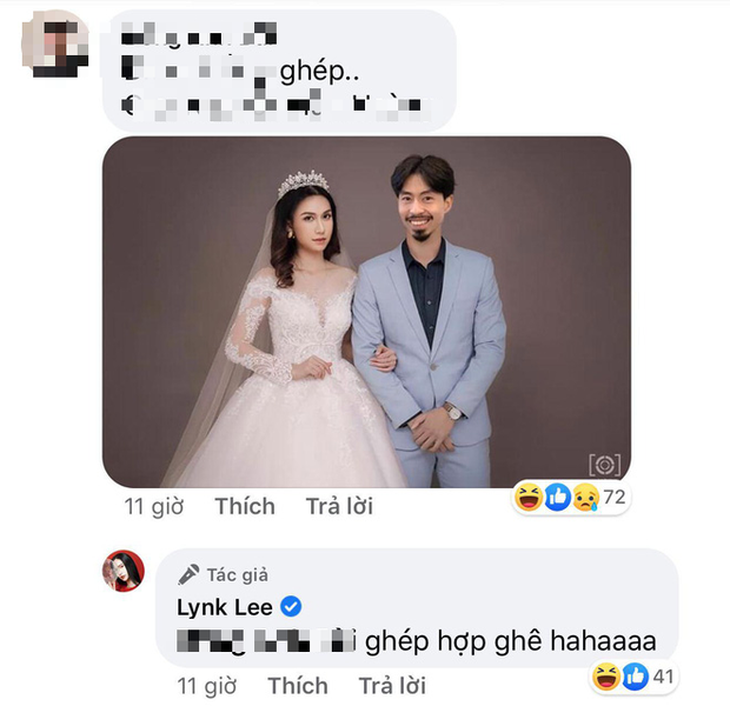
Task: Click the laughing emoji on the photo comment
Action: (528, 497)
